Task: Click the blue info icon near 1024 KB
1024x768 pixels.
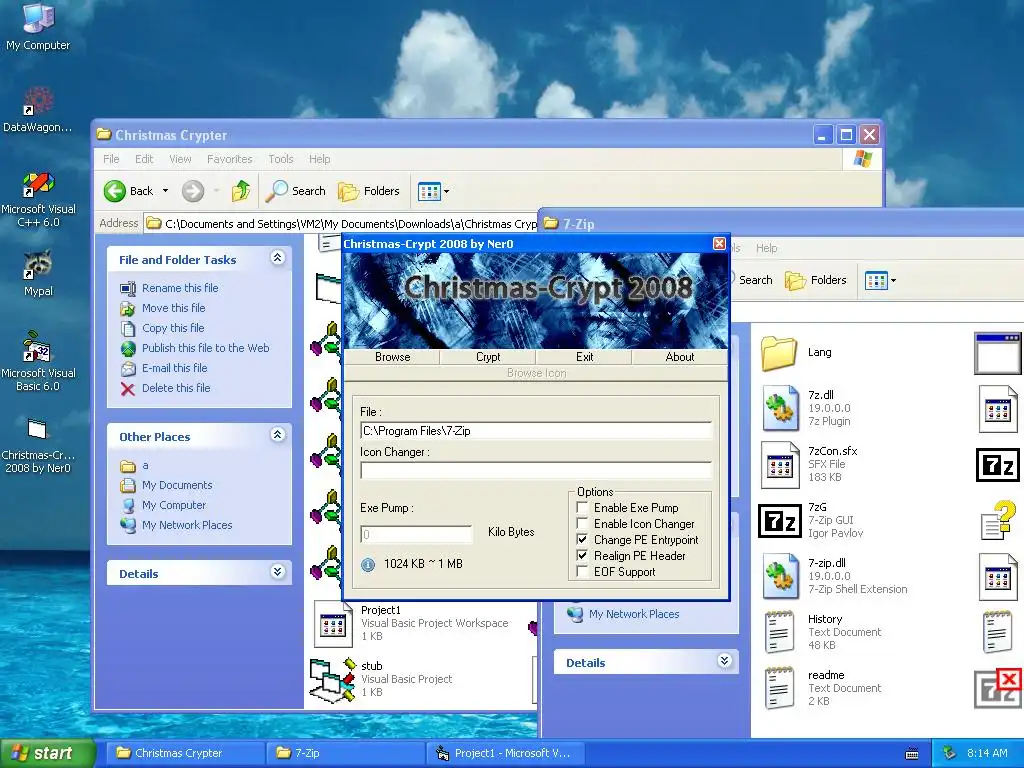Action: coord(368,564)
